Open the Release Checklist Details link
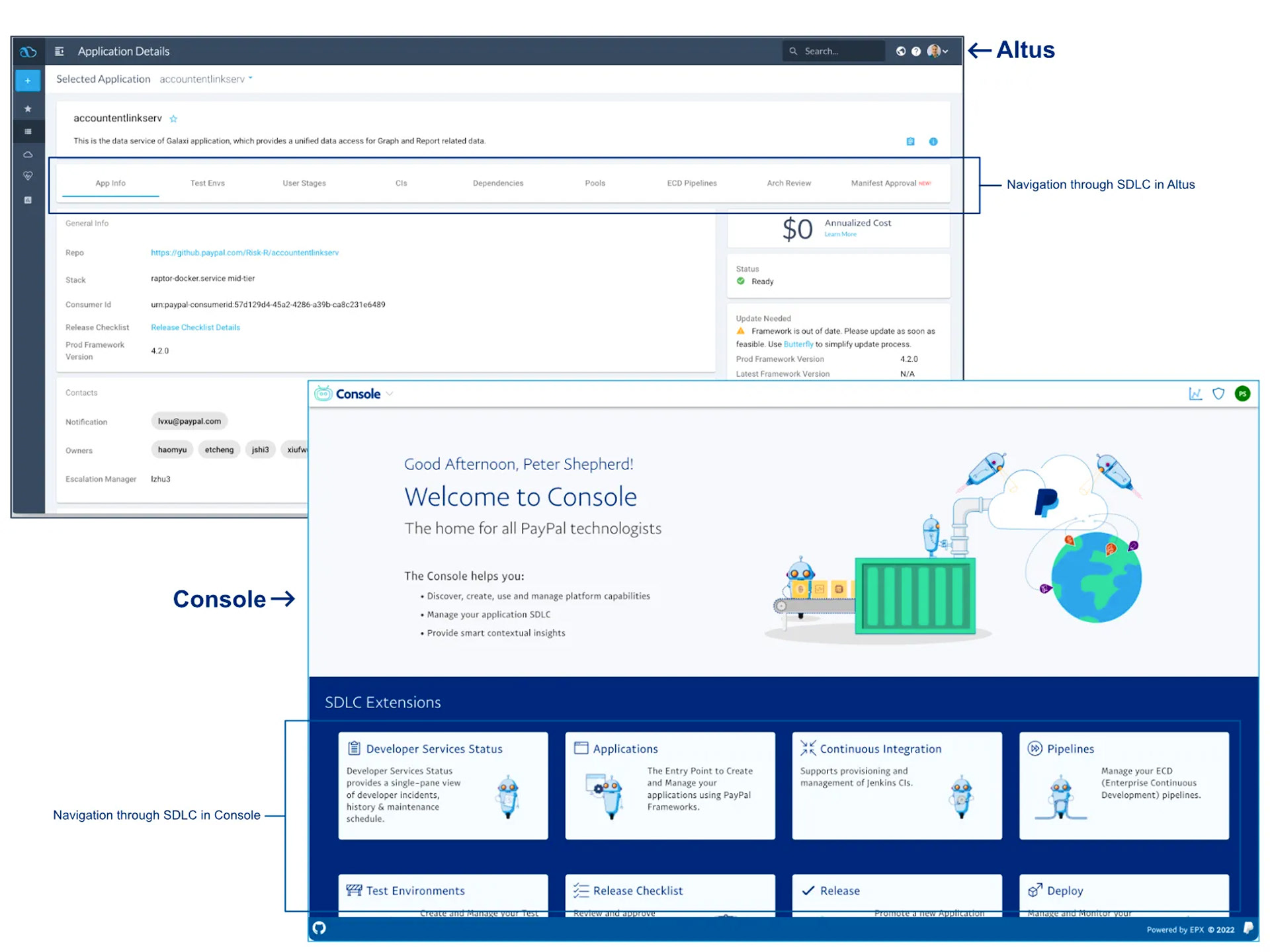Image resolution: width=1270 pixels, height=952 pixels. [195, 327]
